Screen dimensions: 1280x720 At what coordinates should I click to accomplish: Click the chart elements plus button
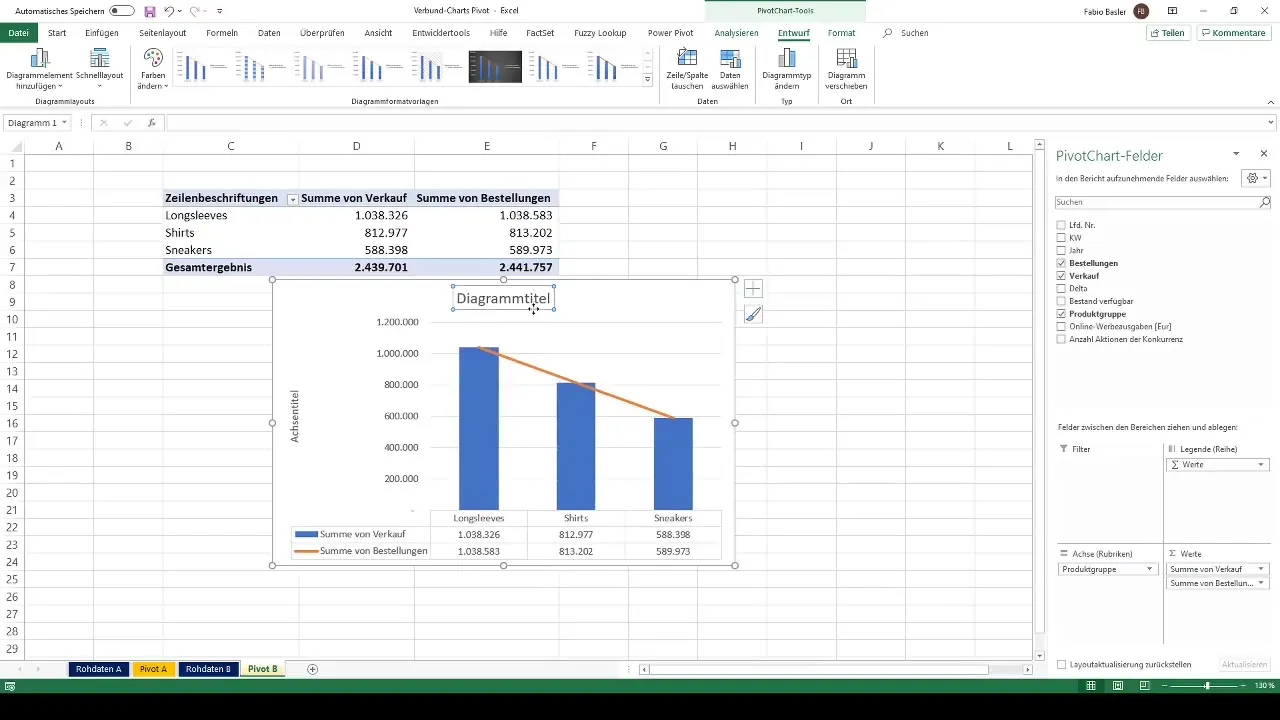point(753,289)
